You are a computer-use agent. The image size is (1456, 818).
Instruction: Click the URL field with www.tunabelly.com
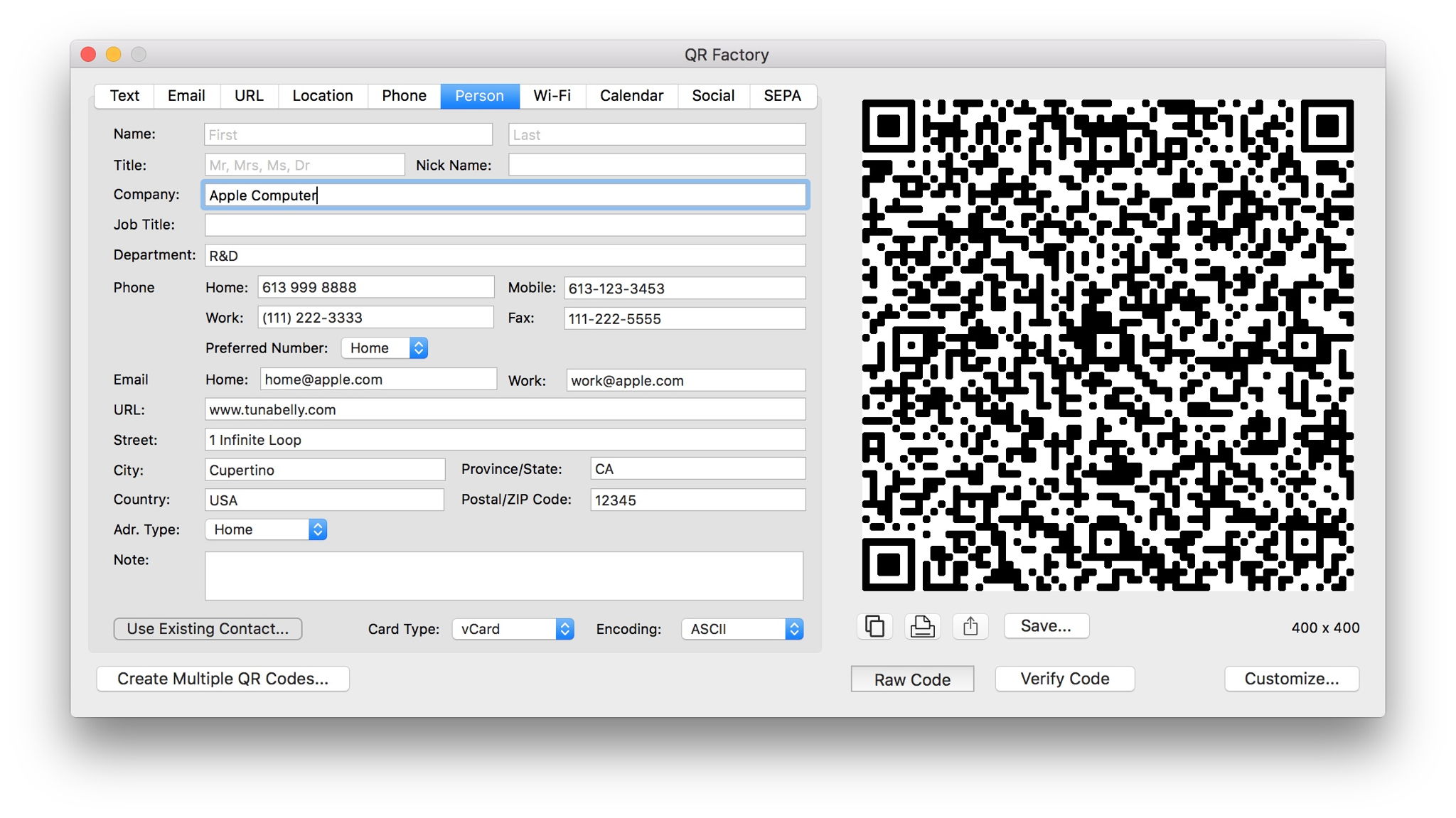pos(505,409)
